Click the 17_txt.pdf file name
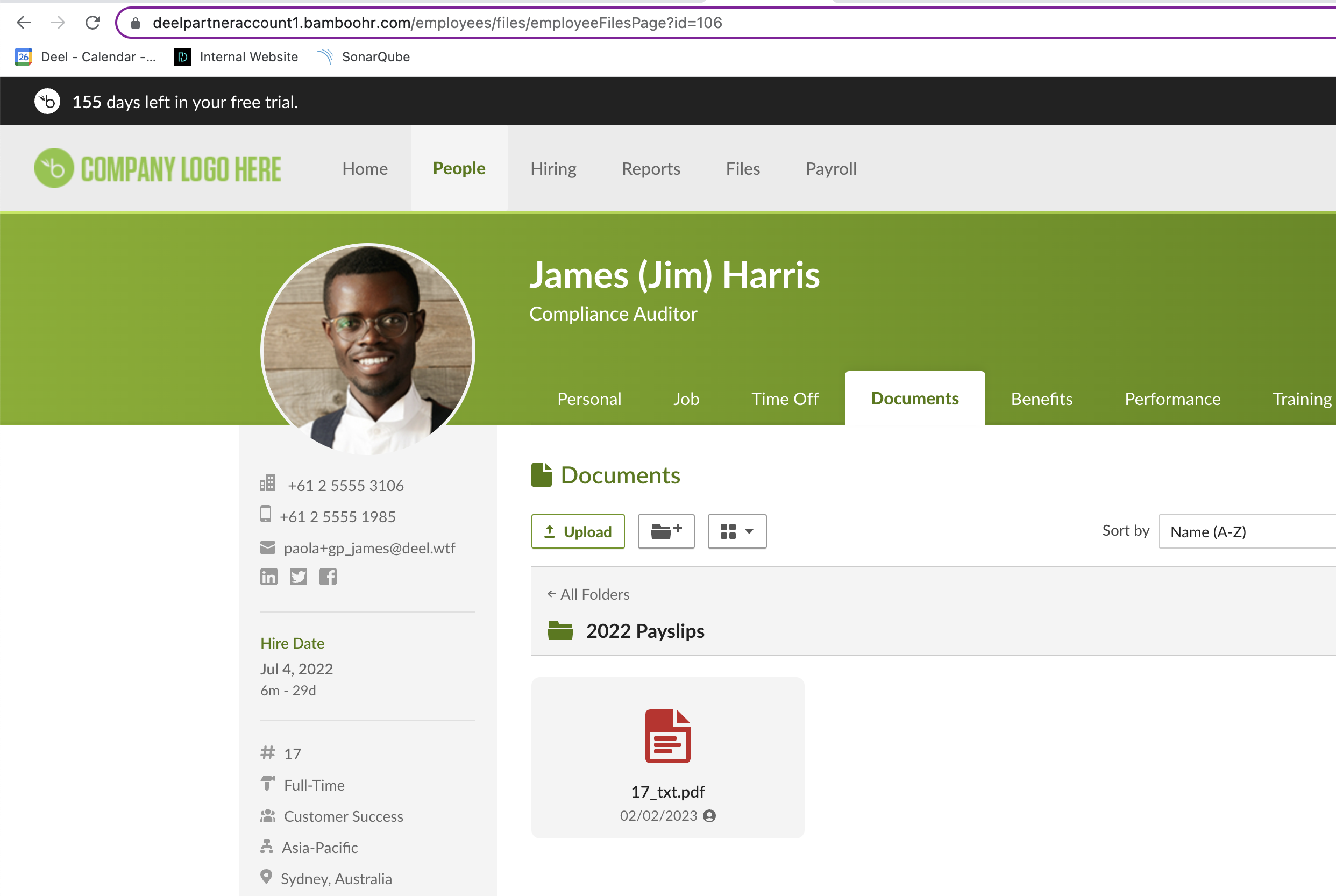The height and width of the screenshot is (896, 1336). pyautogui.click(x=667, y=792)
